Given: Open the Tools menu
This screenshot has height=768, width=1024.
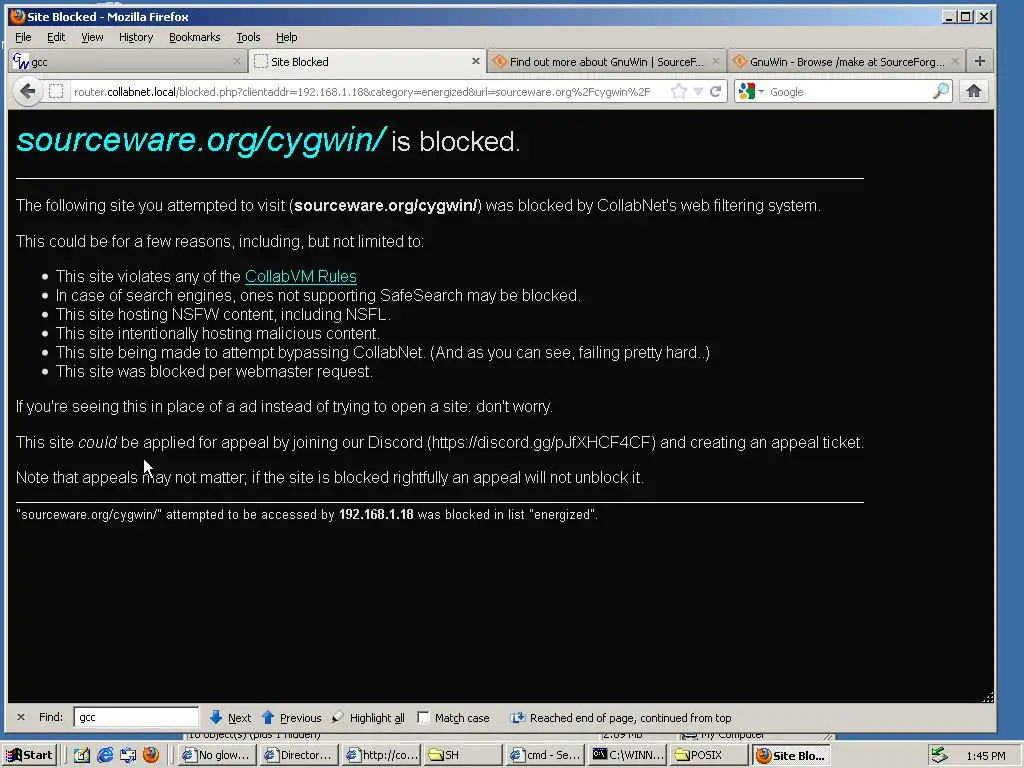Looking at the screenshot, I should [x=248, y=37].
